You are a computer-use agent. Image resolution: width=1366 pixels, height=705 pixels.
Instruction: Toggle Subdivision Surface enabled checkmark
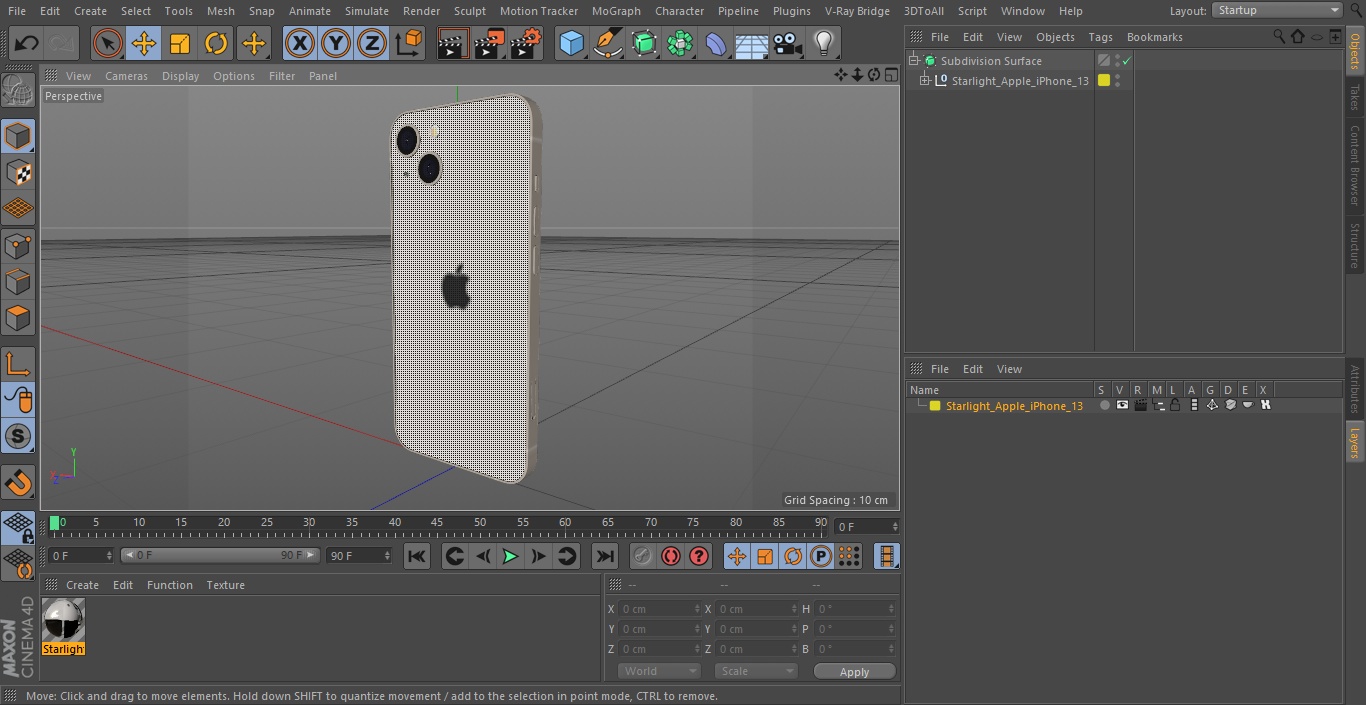(x=1127, y=61)
